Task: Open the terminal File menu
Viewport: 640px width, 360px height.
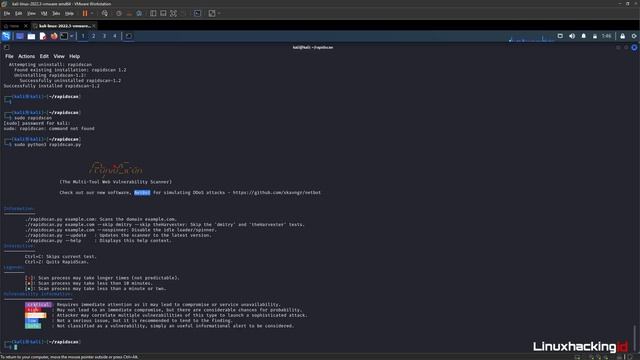Action: [x=9, y=56]
